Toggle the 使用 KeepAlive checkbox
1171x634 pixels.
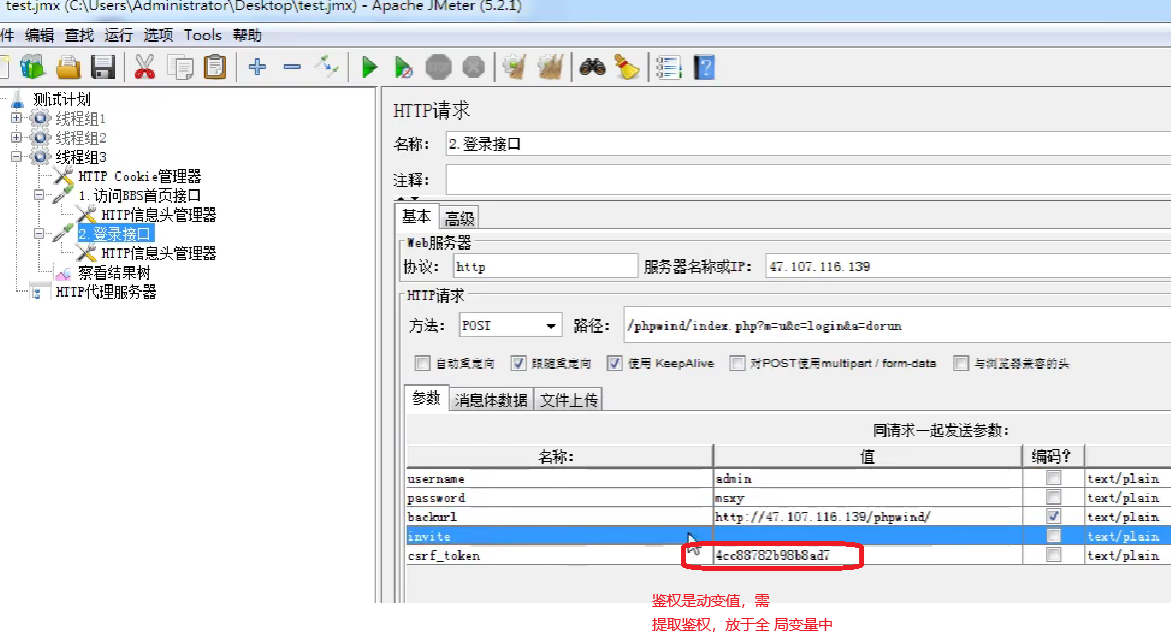[x=614, y=363]
